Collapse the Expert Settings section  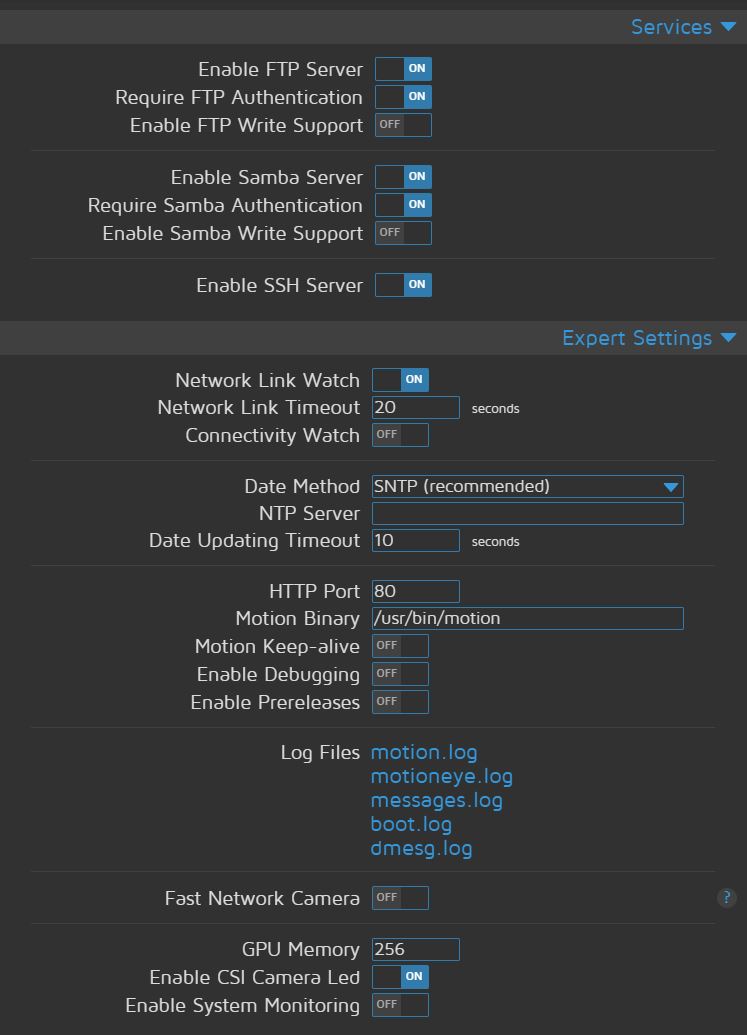(x=649, y=338)
